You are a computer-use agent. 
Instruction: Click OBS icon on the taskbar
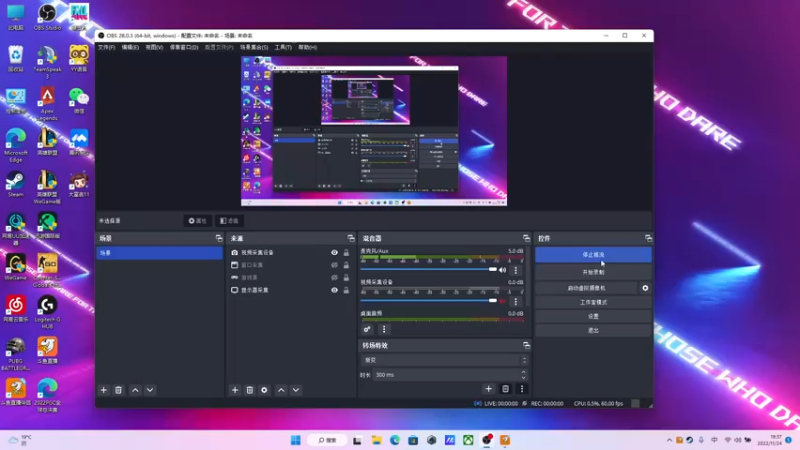coord(487,440)
